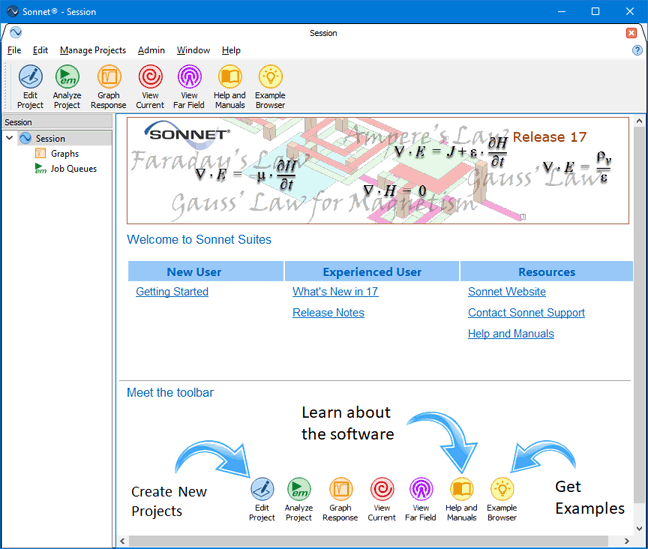Click the blue help question mark icon
The width and height of the screenshot is (648, 549).
(637, 50)
